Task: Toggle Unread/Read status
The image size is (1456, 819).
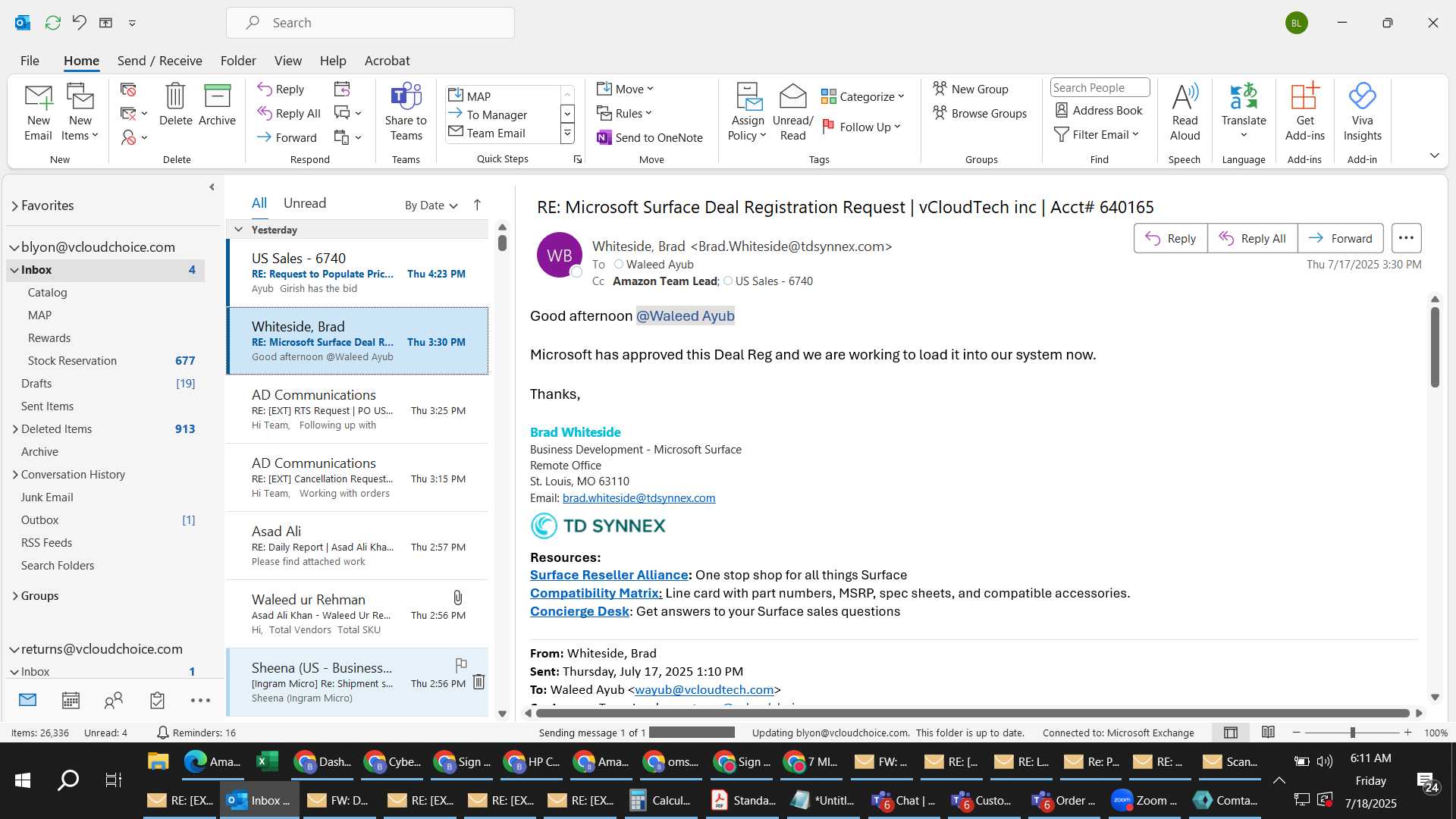Action: tap(792, 112)
